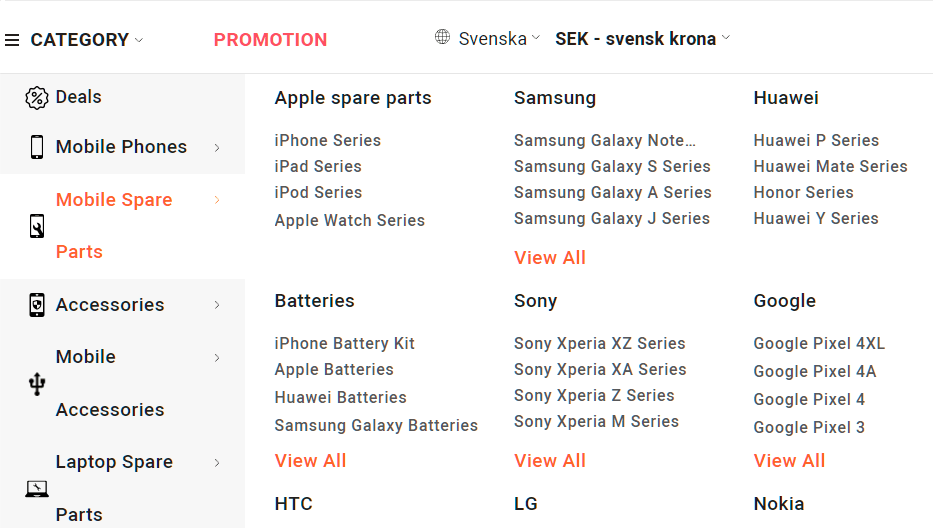This screenshot has height=529, width=934.
Task: Click the Mobile Spare Parts repair icon
Action: click(x=37, y=226)
